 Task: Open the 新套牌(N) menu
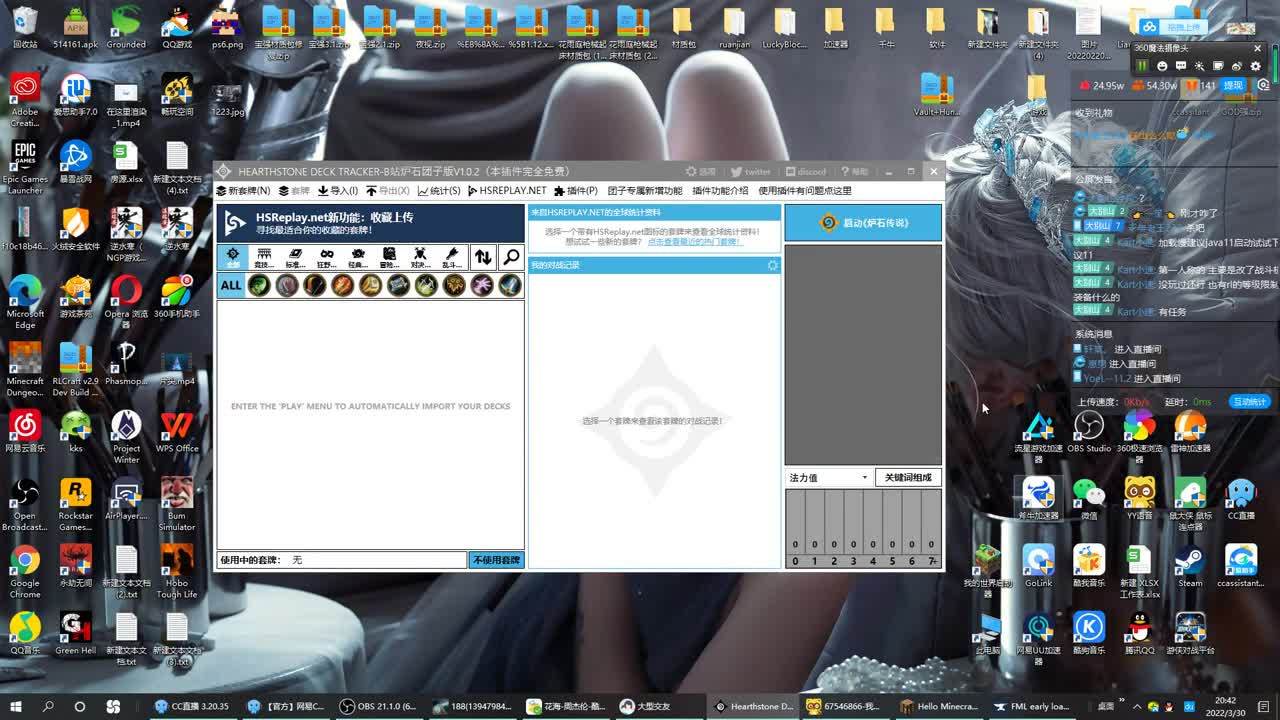coord(244,191)
